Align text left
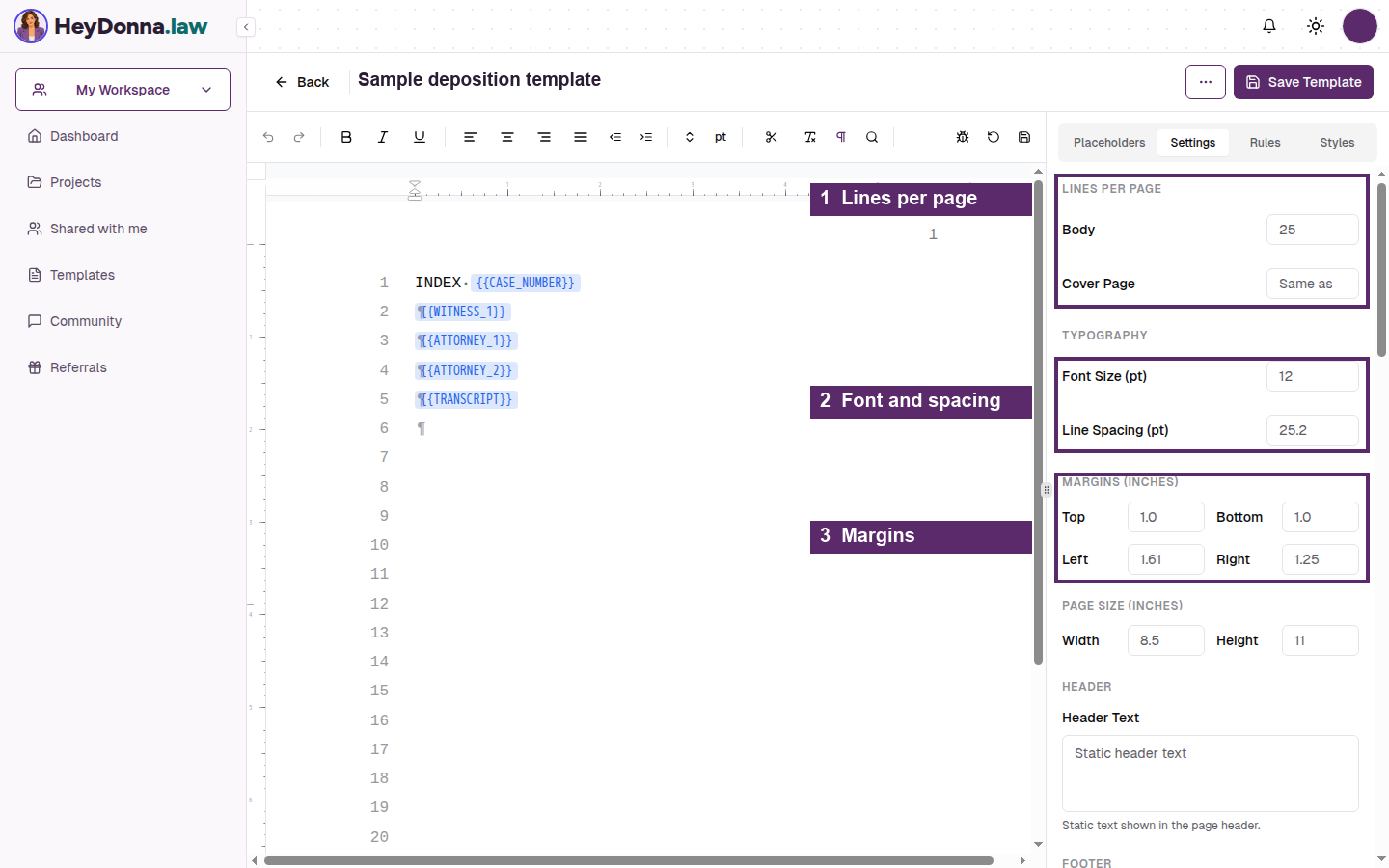Viewport: 1389px width, 868px height. click(471, 137)
